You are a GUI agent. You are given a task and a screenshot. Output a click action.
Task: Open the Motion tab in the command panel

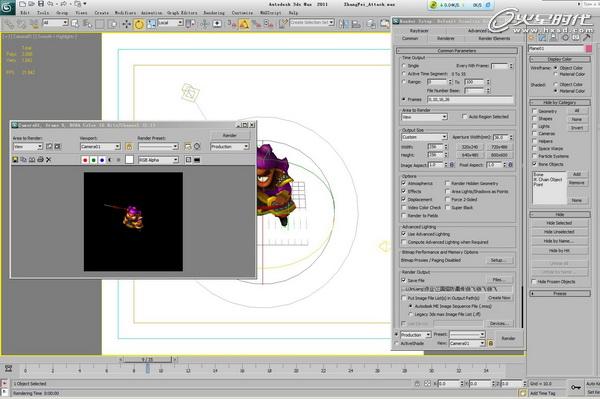coord(565,37)
